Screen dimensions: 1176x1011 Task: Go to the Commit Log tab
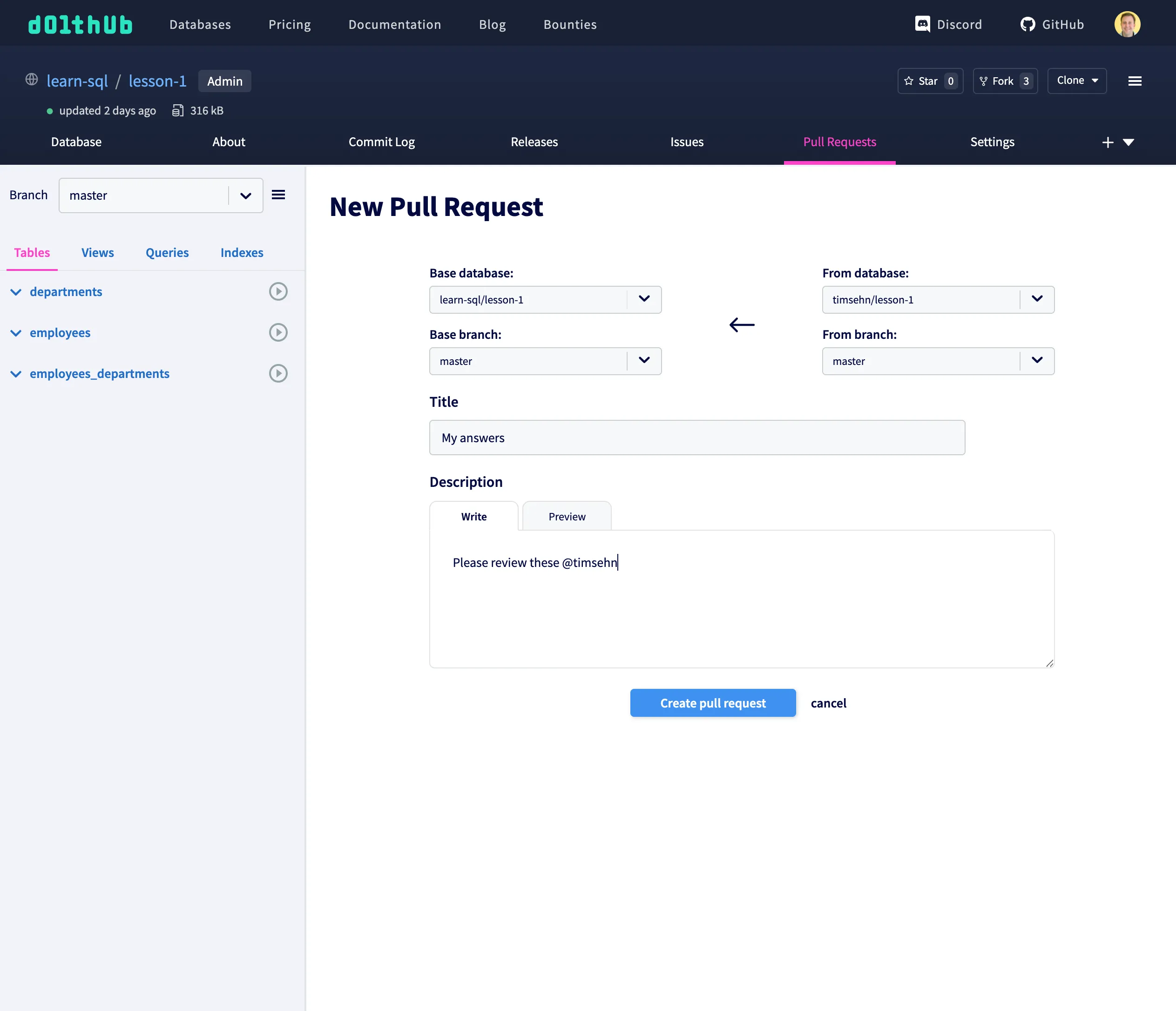tap(381, 142)
